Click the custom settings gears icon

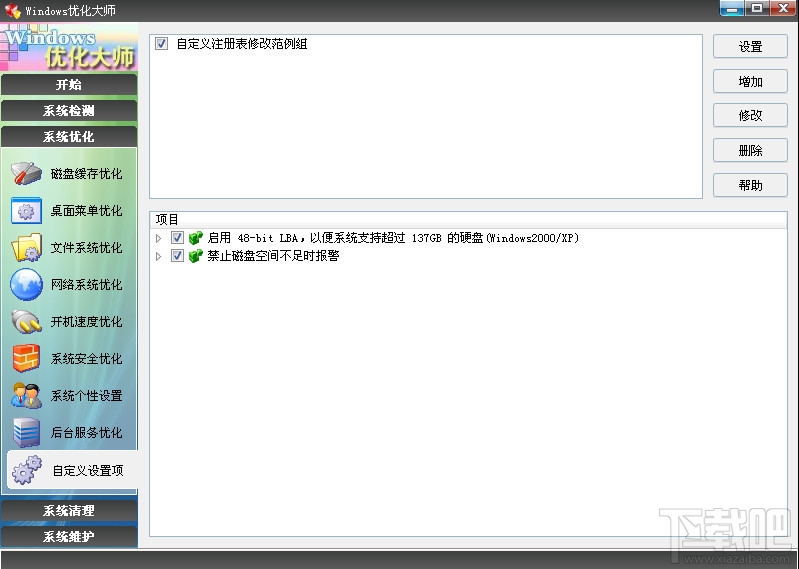(27, 470)
